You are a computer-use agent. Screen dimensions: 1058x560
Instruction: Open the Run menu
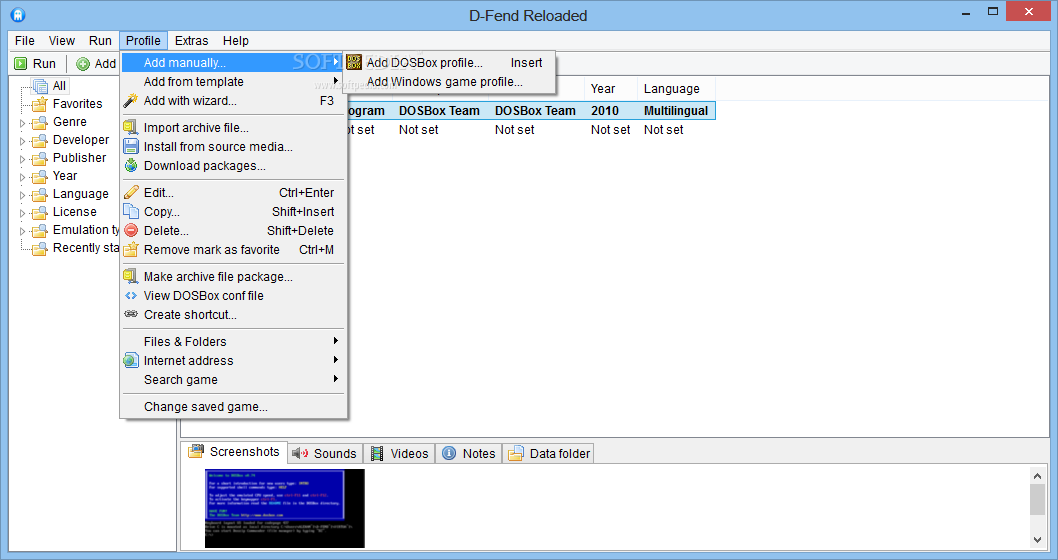(100, 40)
